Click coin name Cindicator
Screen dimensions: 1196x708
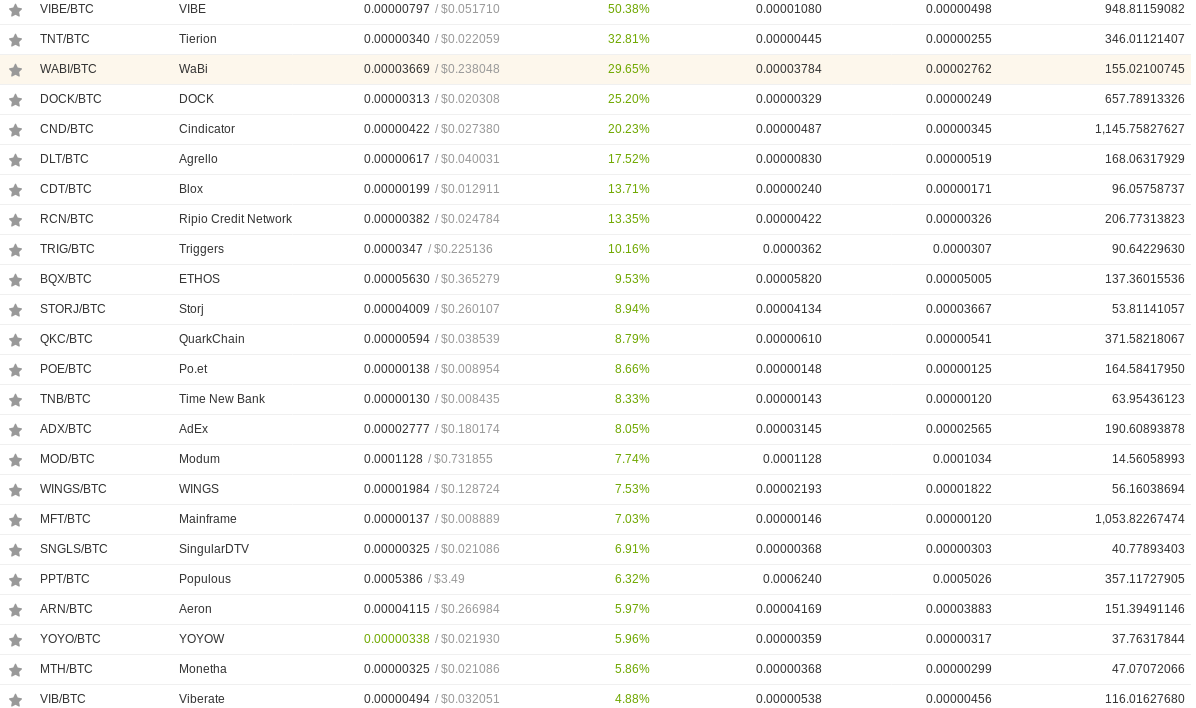click(x=207, y=129)
